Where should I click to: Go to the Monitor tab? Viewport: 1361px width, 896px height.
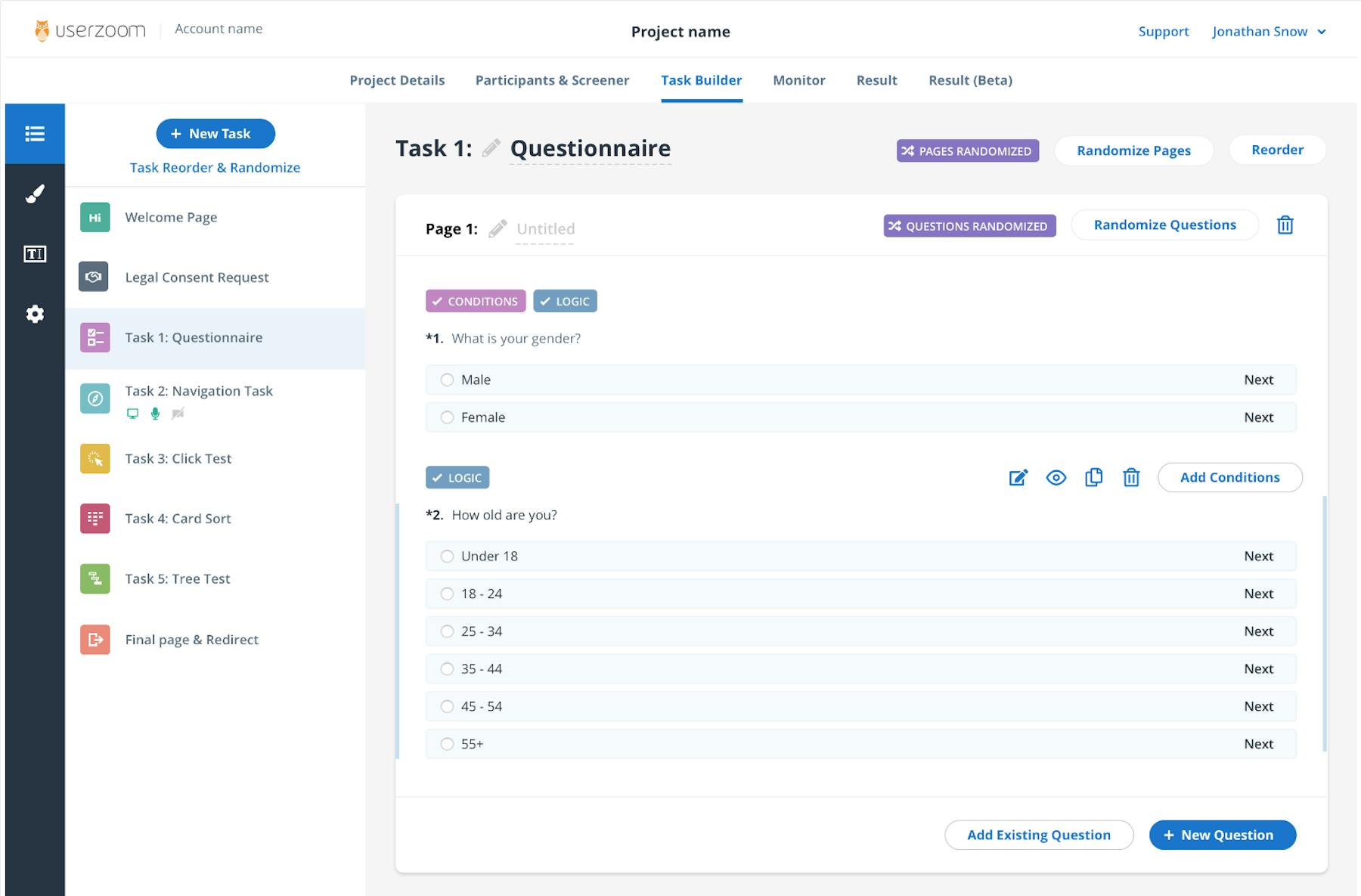pyautogui.click(x=798, y=80)
